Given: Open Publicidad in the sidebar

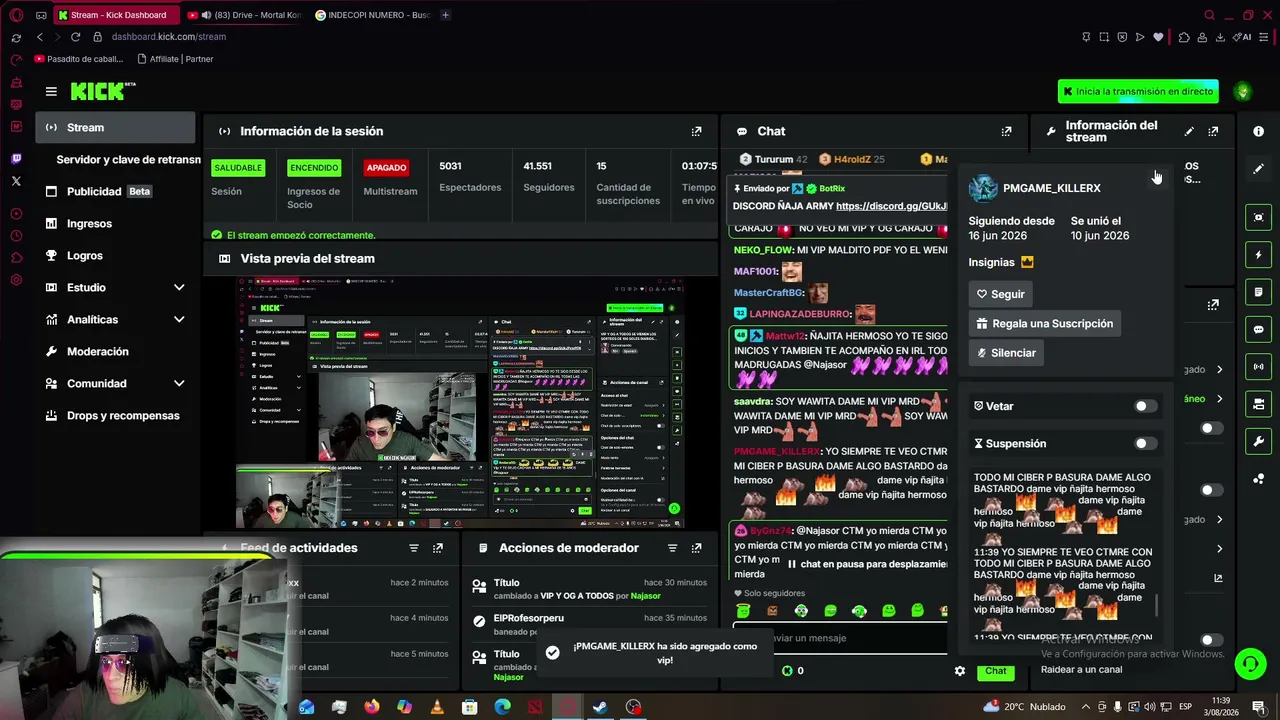Looking at the screenshot, I should coord(115,191).
